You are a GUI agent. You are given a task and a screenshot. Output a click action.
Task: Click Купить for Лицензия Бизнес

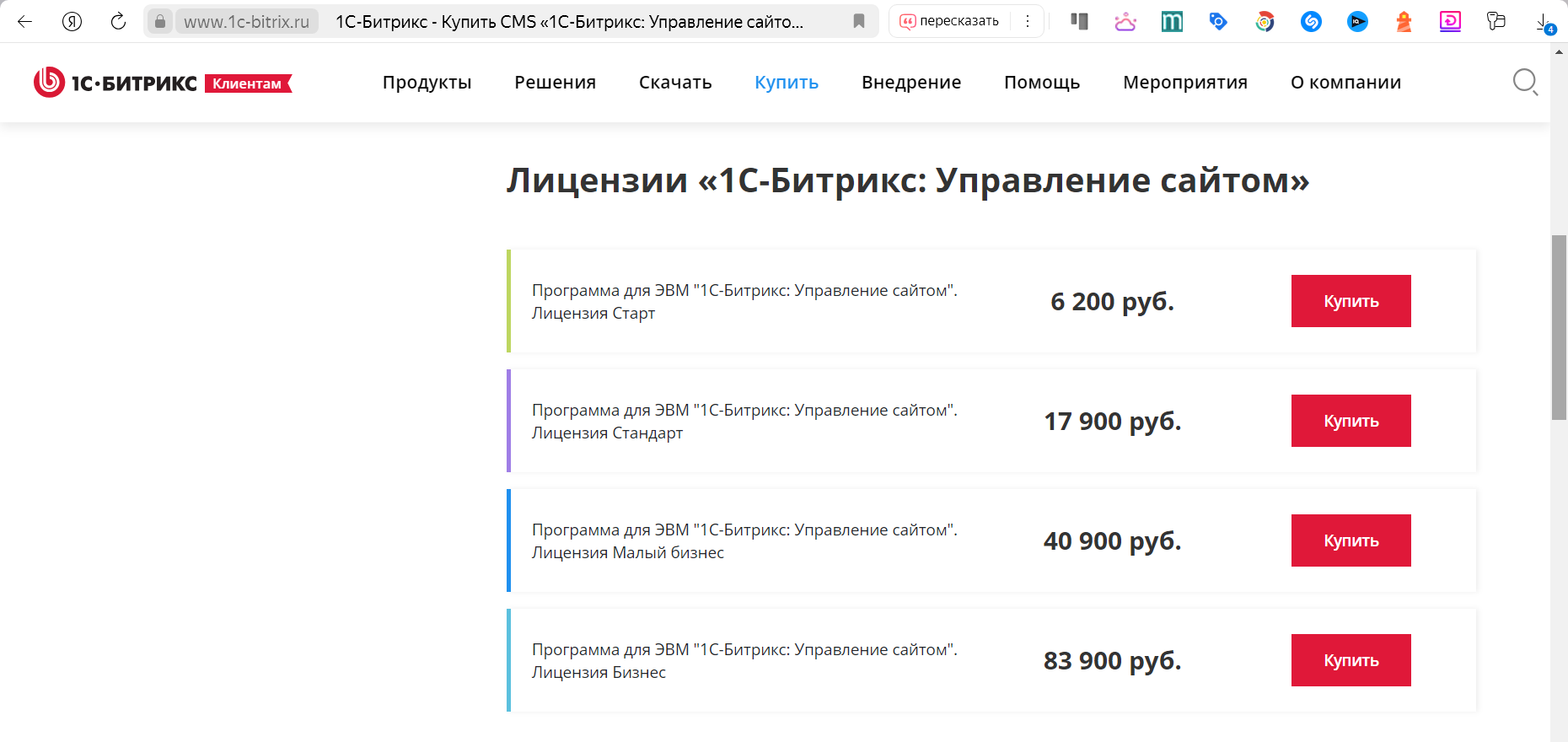(x=1351, y=660)
